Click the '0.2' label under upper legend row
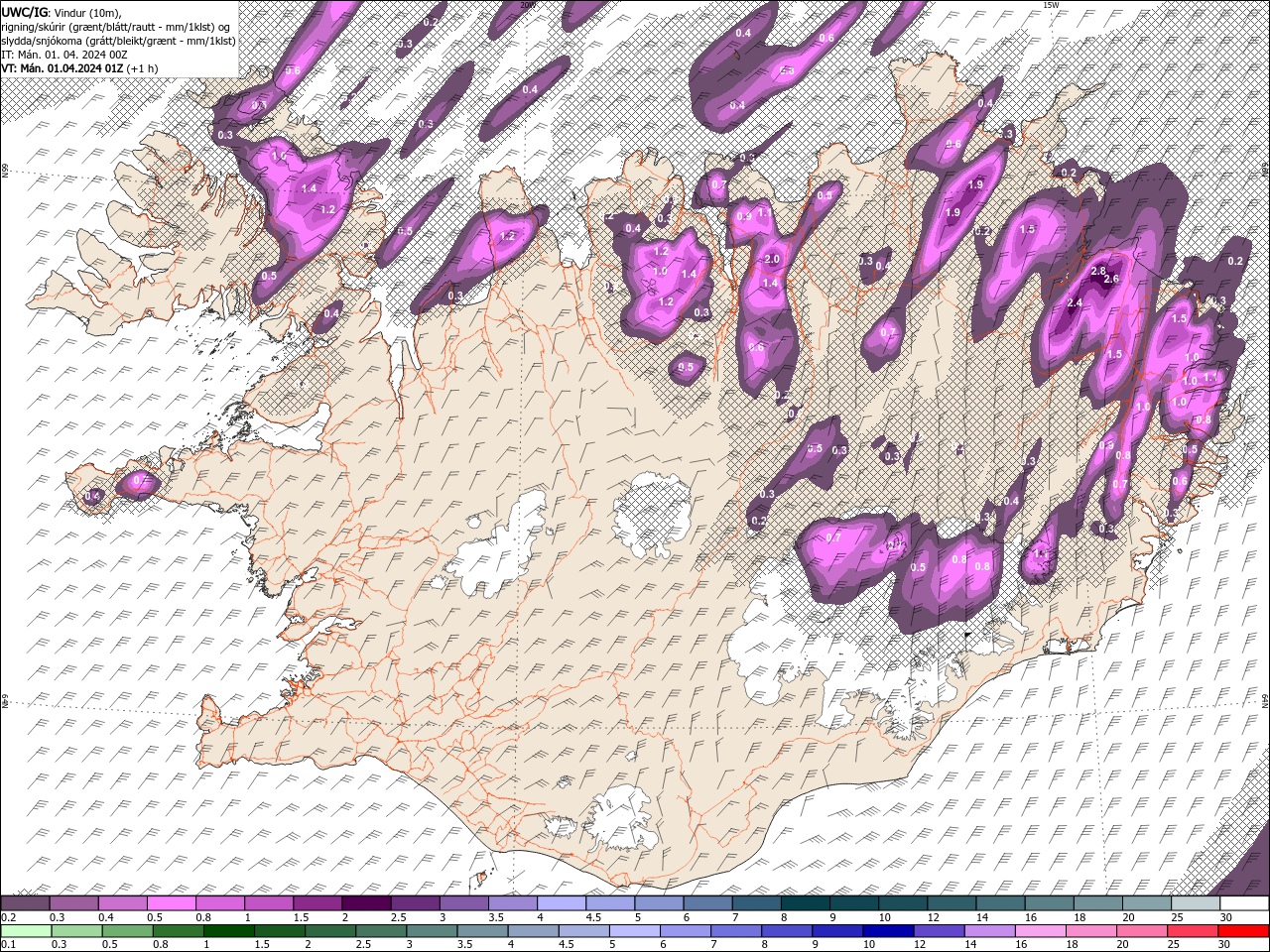The height and width of the screenshot is (952, 1270). click(8, 917)
